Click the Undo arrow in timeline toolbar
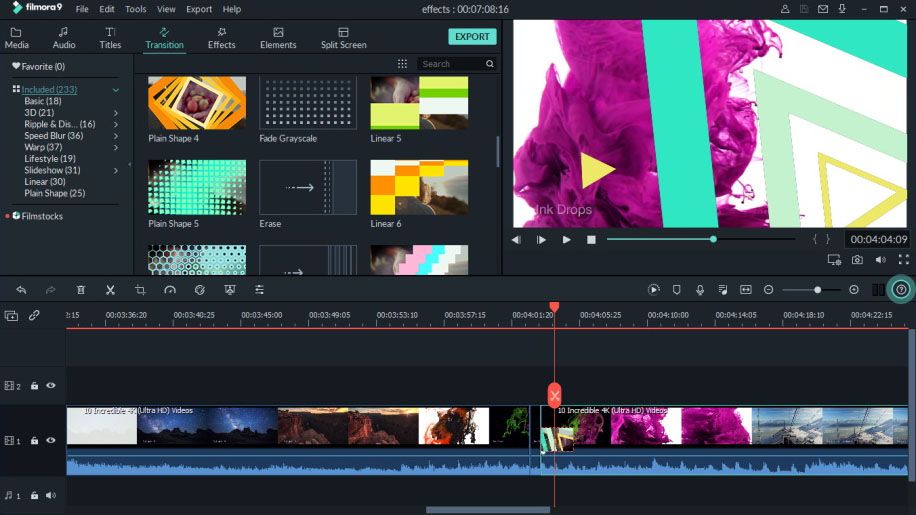 tap(21, 290)
